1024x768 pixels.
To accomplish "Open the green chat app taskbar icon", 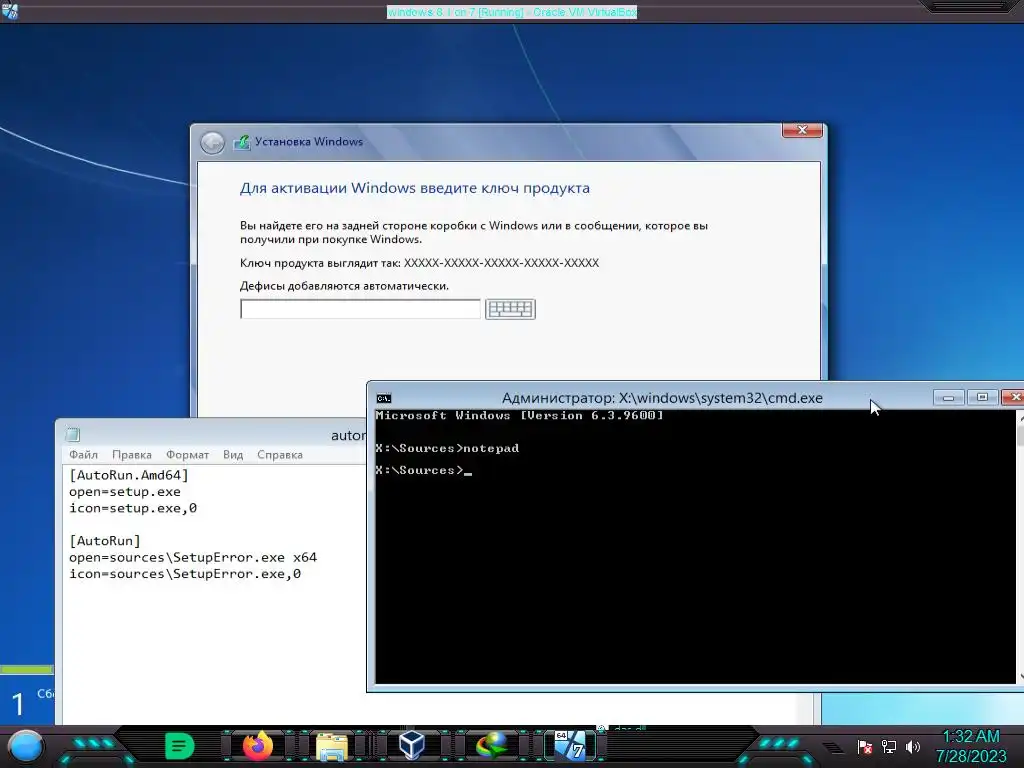I will click(x=180, y=746).
